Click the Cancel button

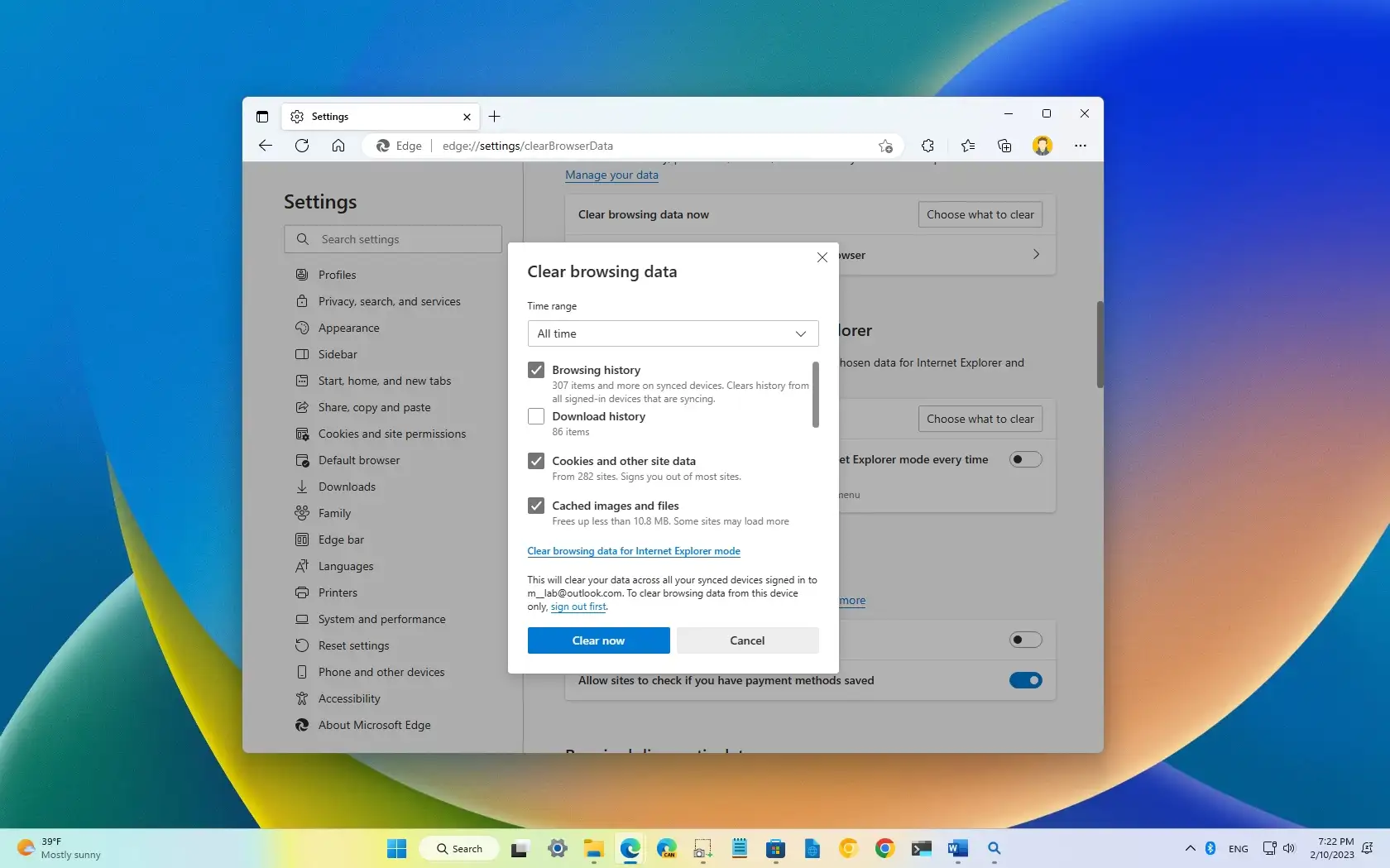pyautogui.click(x=748, y=640)
